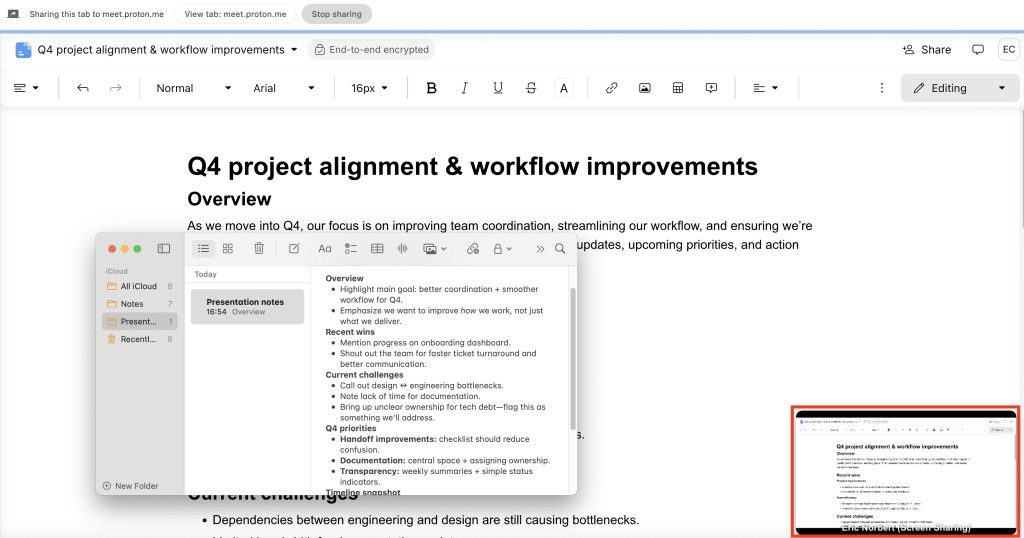
Task: Click the Proton Docs page scrollbar
Action: (1020, 168)
